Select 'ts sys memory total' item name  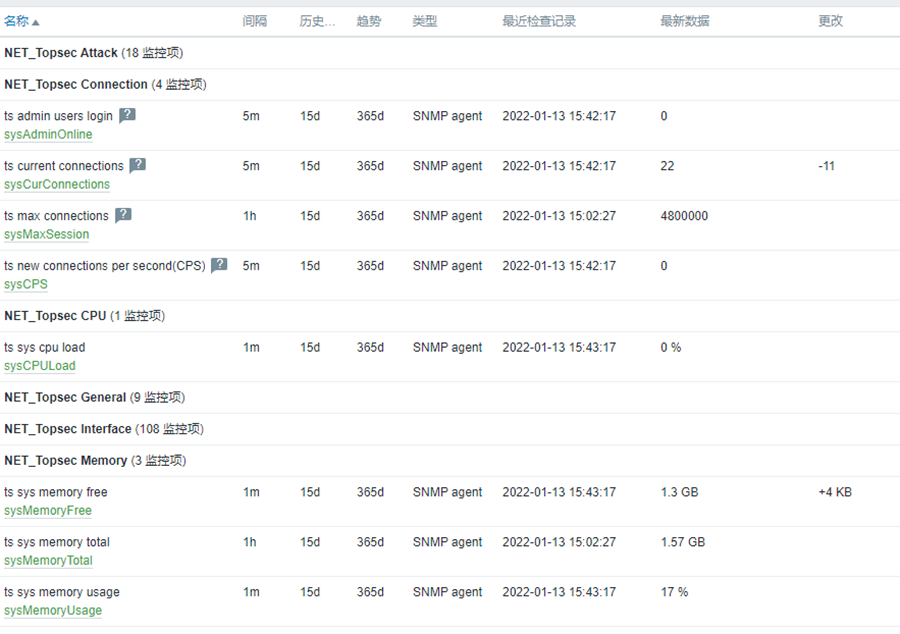pyautogui.click(x=57, y=542)
